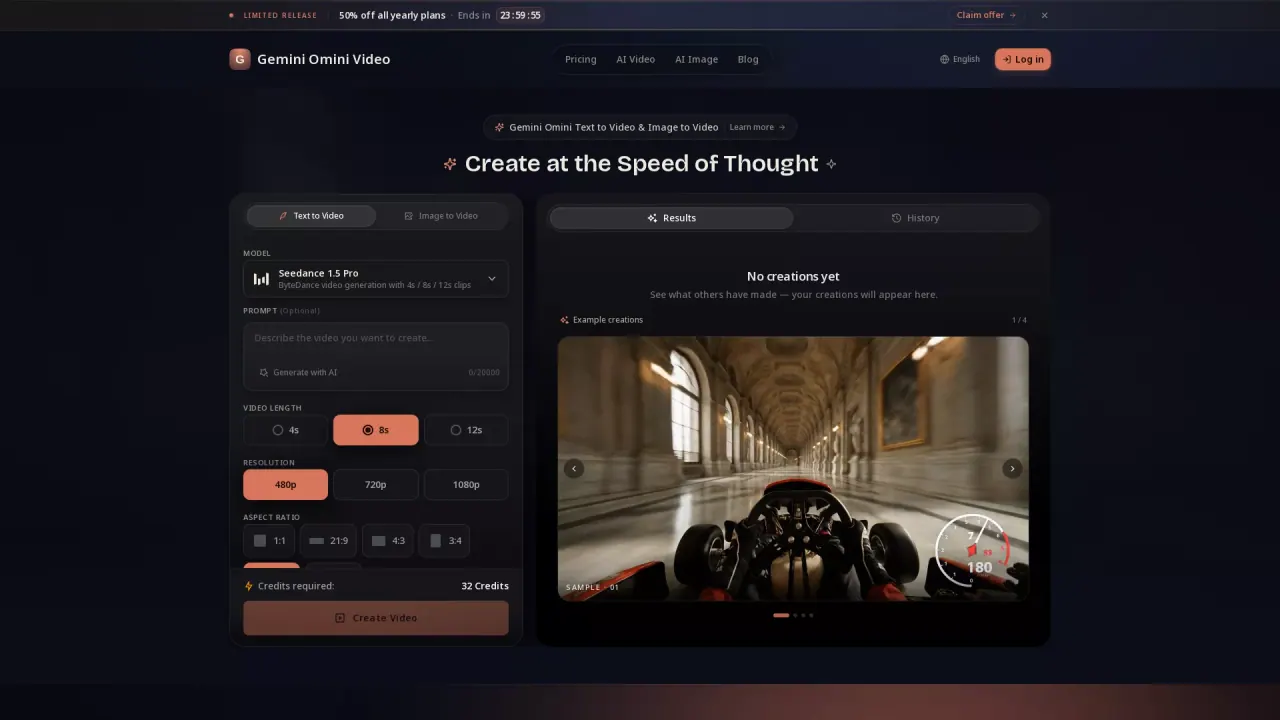
Task: Switch to the Image to Video tab
Action: (441, 216)
